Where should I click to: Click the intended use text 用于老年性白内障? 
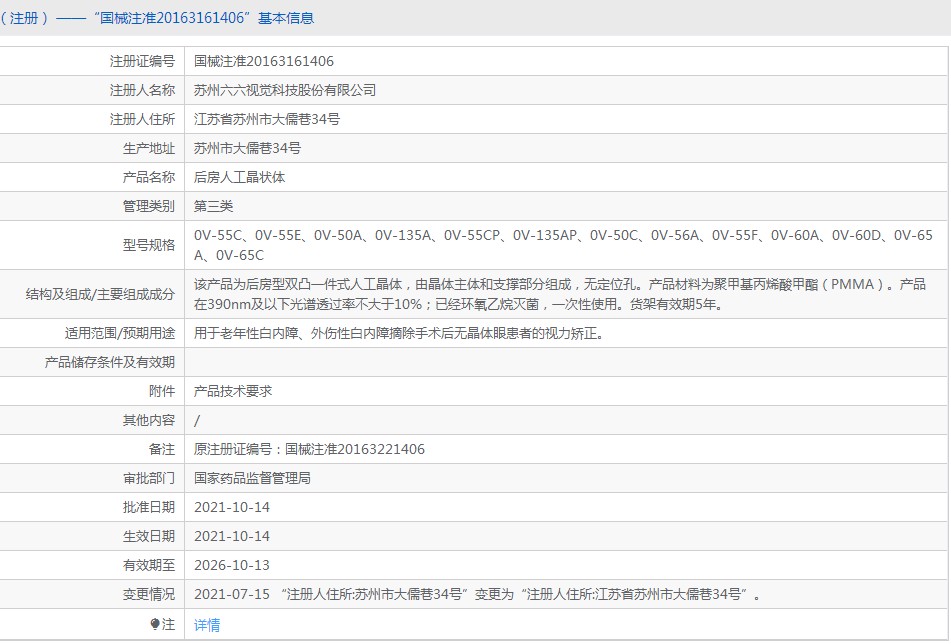point(399,333)
